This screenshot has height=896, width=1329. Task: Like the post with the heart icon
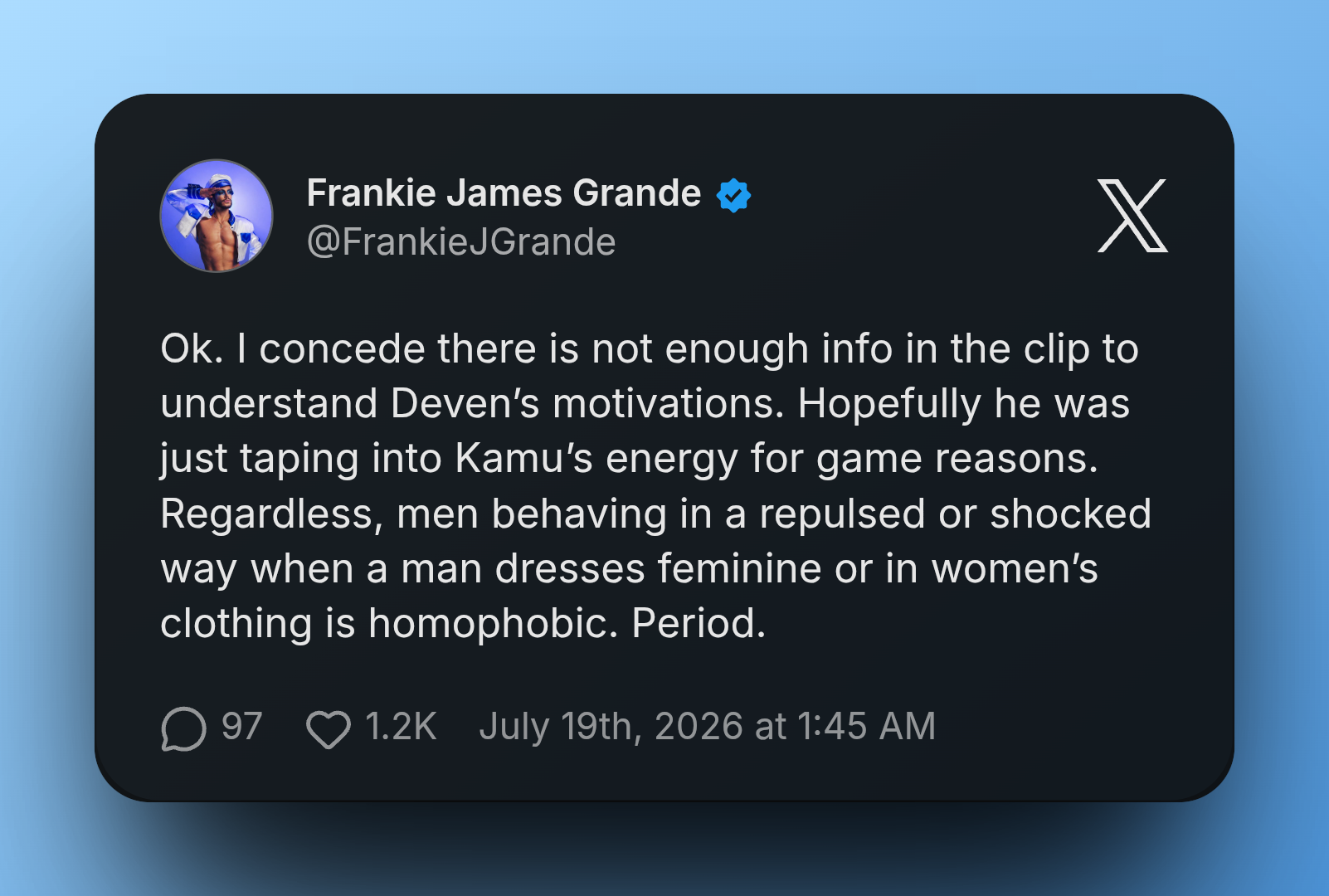point(329,729)
